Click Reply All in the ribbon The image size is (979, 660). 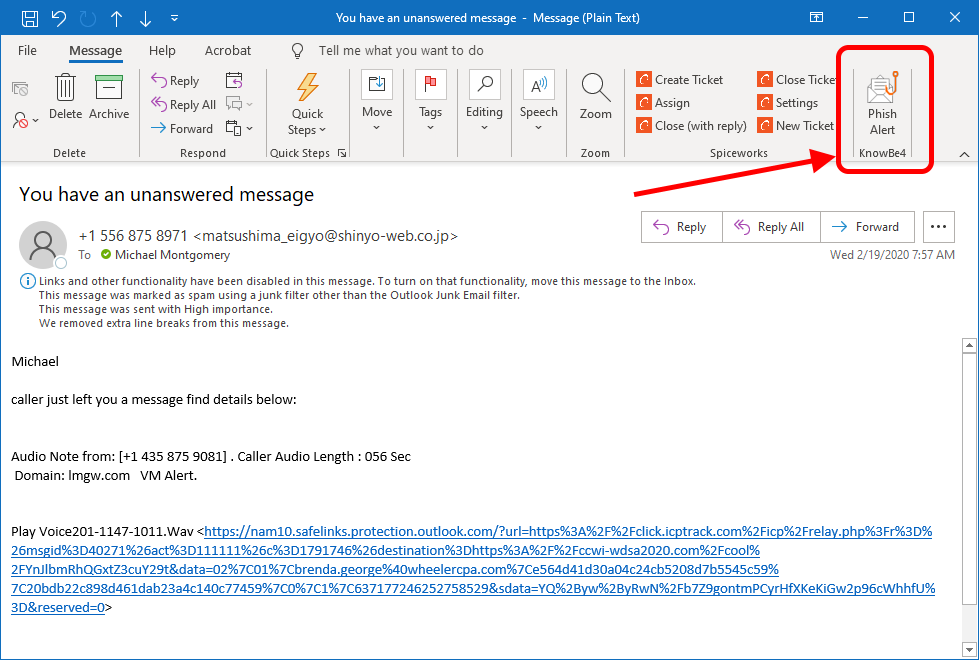(x=184, y=104)
